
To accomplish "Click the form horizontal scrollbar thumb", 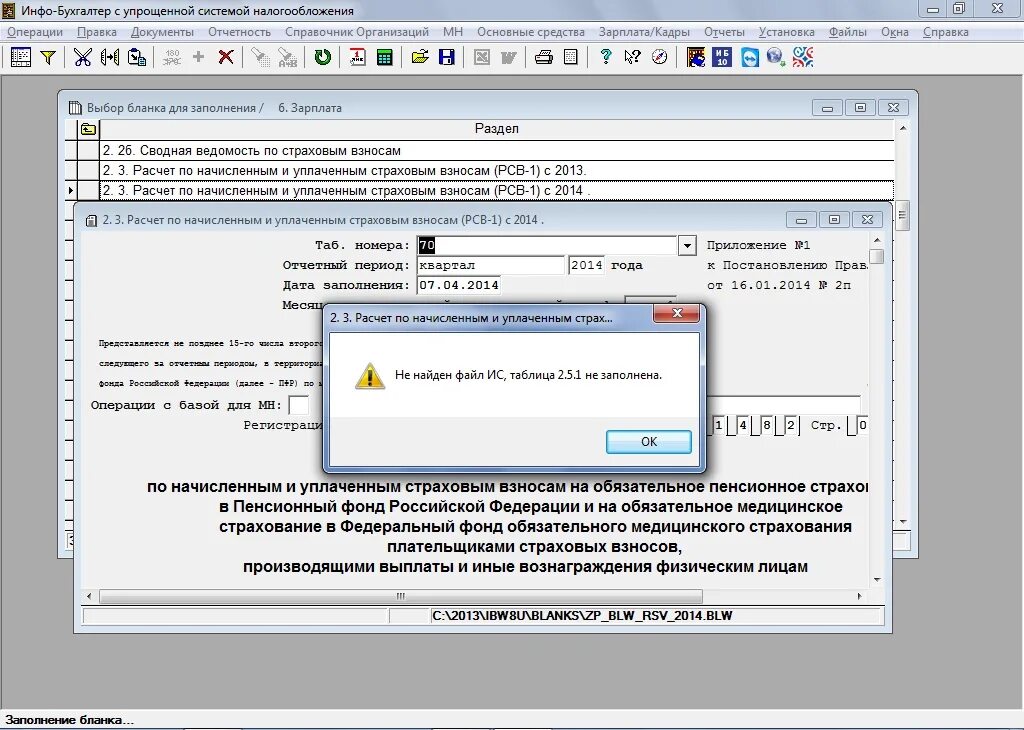I will [400, 596].
